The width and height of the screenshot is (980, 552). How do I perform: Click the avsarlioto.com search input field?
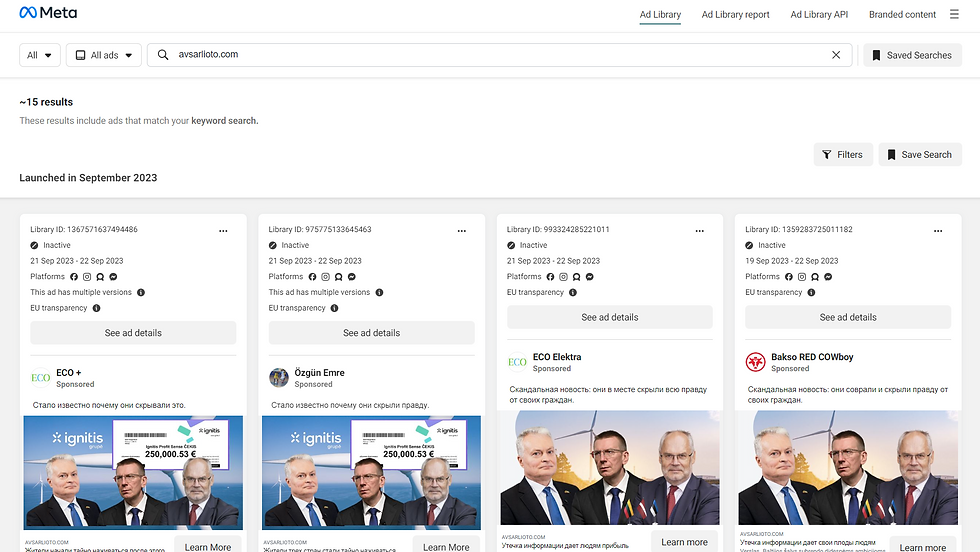[500, 55]
